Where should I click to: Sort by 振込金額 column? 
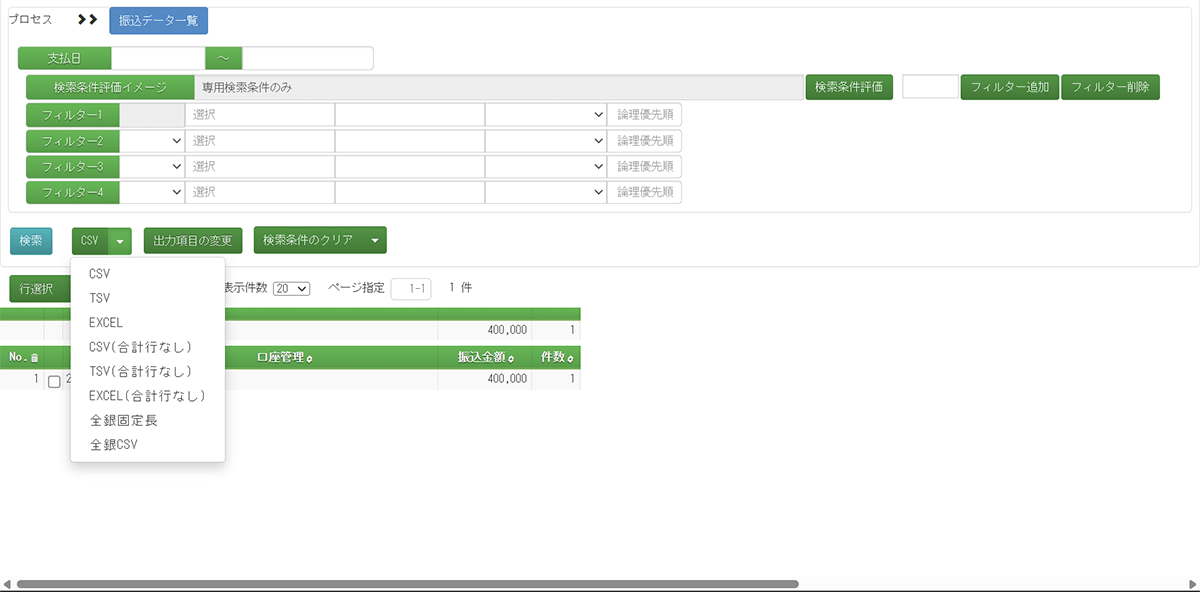(486, 357)
